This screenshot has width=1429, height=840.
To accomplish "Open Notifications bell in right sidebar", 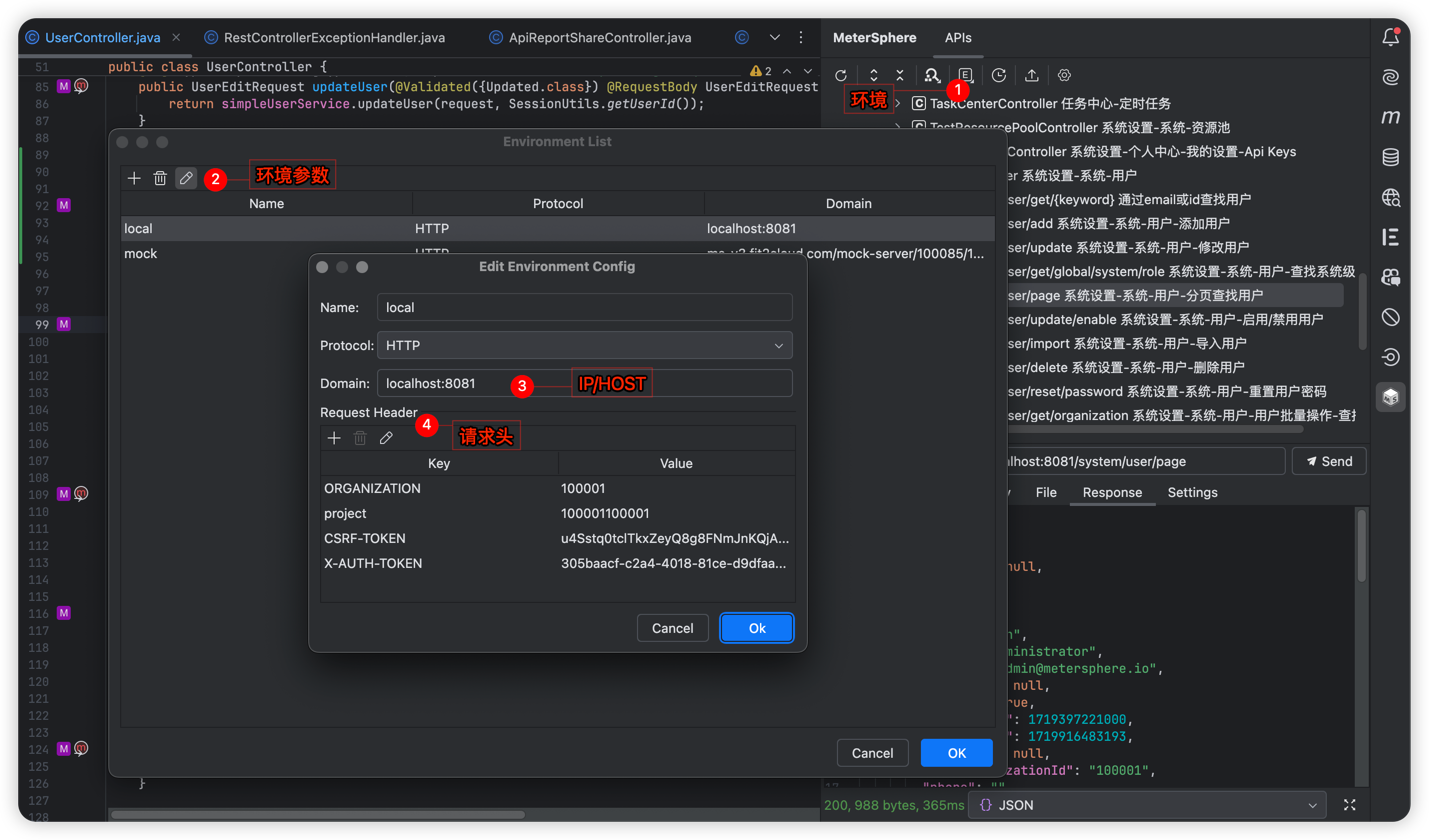I will (1390, 38).
